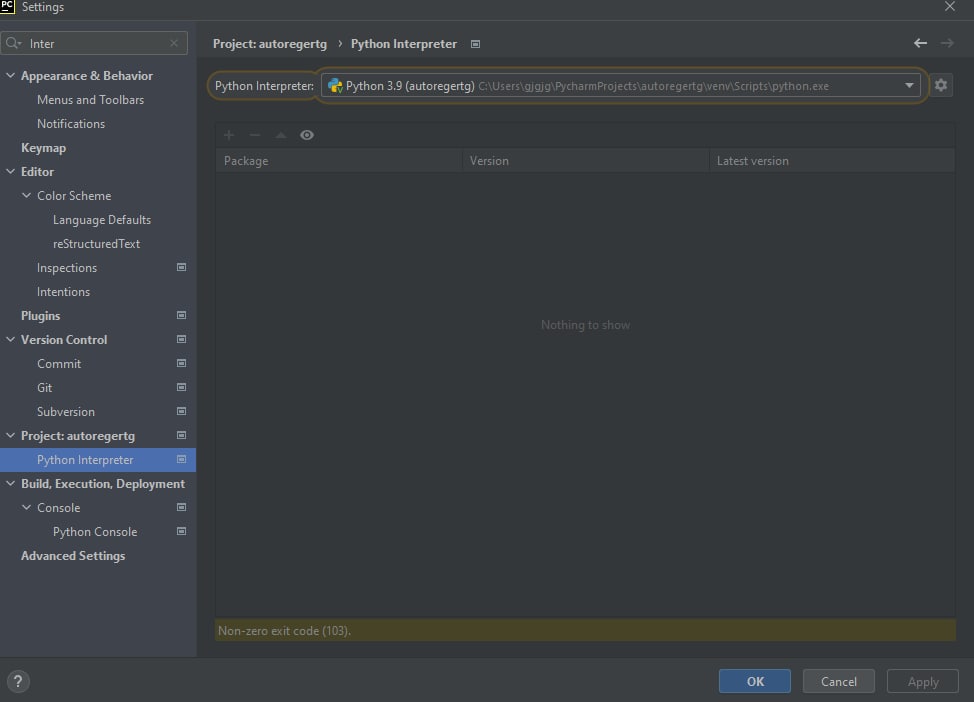Select Menus and Toolbars settings
The height and width of the screenshot is (702, 974).
click(90, 99)
